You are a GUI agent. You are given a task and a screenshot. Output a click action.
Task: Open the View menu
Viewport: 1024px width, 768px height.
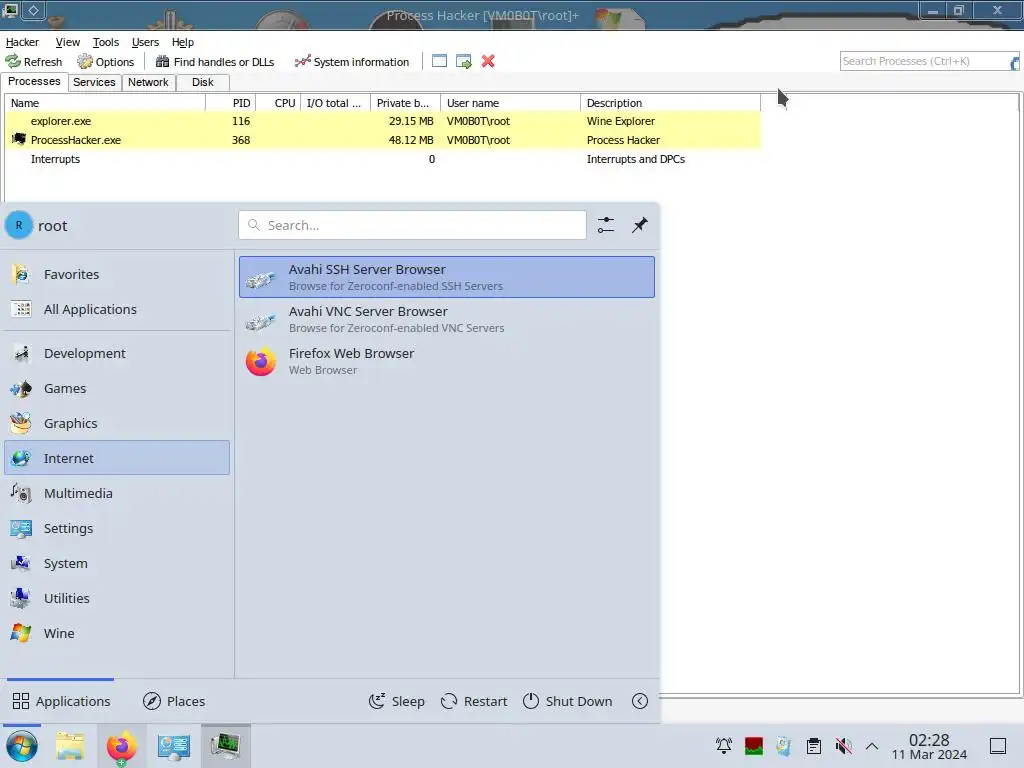click(67, 42)
